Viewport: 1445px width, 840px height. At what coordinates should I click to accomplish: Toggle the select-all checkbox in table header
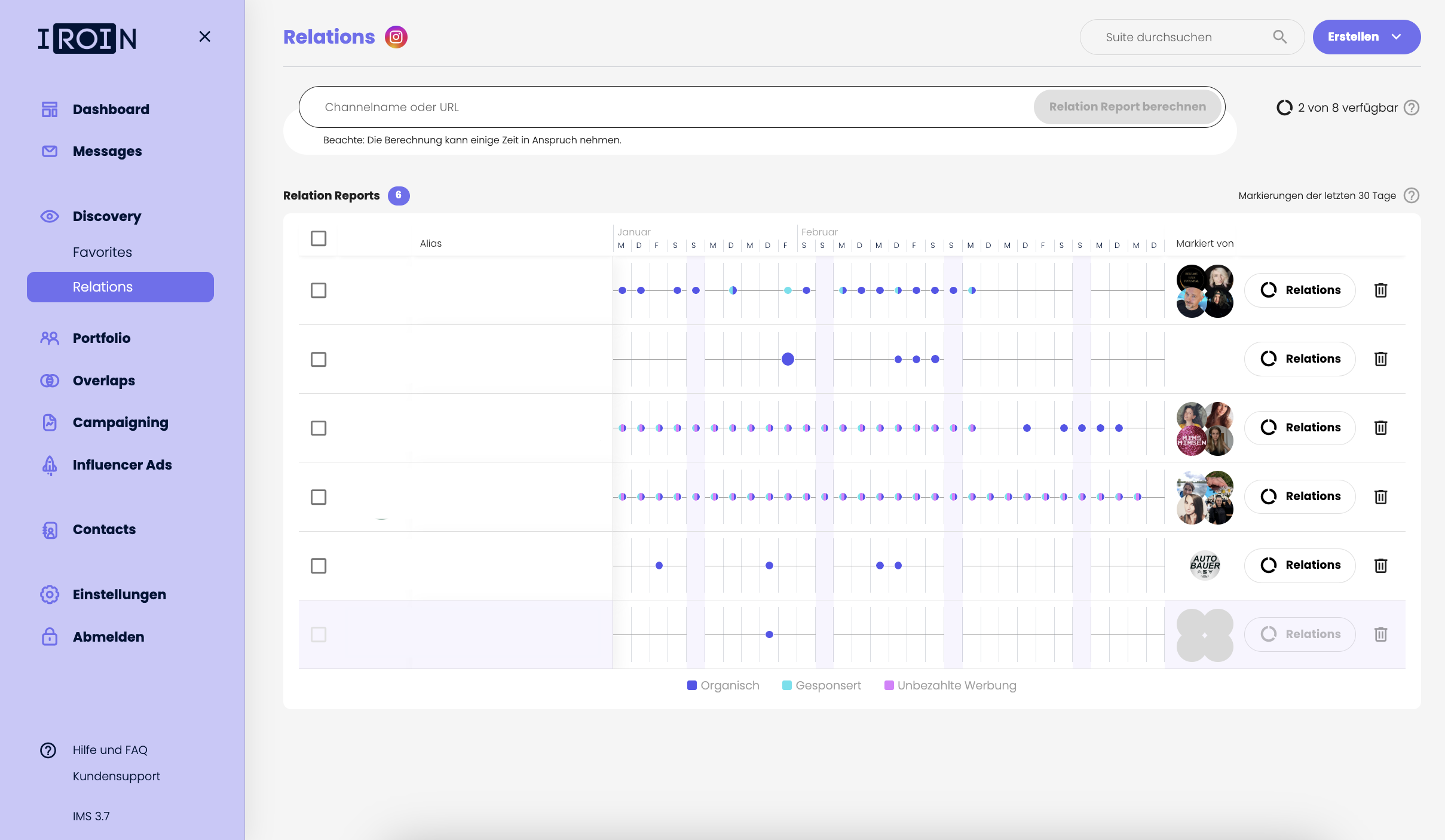point(319,238)
